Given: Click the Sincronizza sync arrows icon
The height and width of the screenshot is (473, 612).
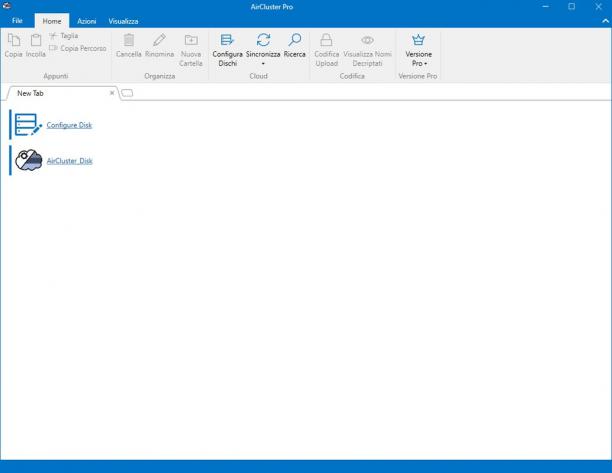Looking at the screenshot, I should point(263,40).
